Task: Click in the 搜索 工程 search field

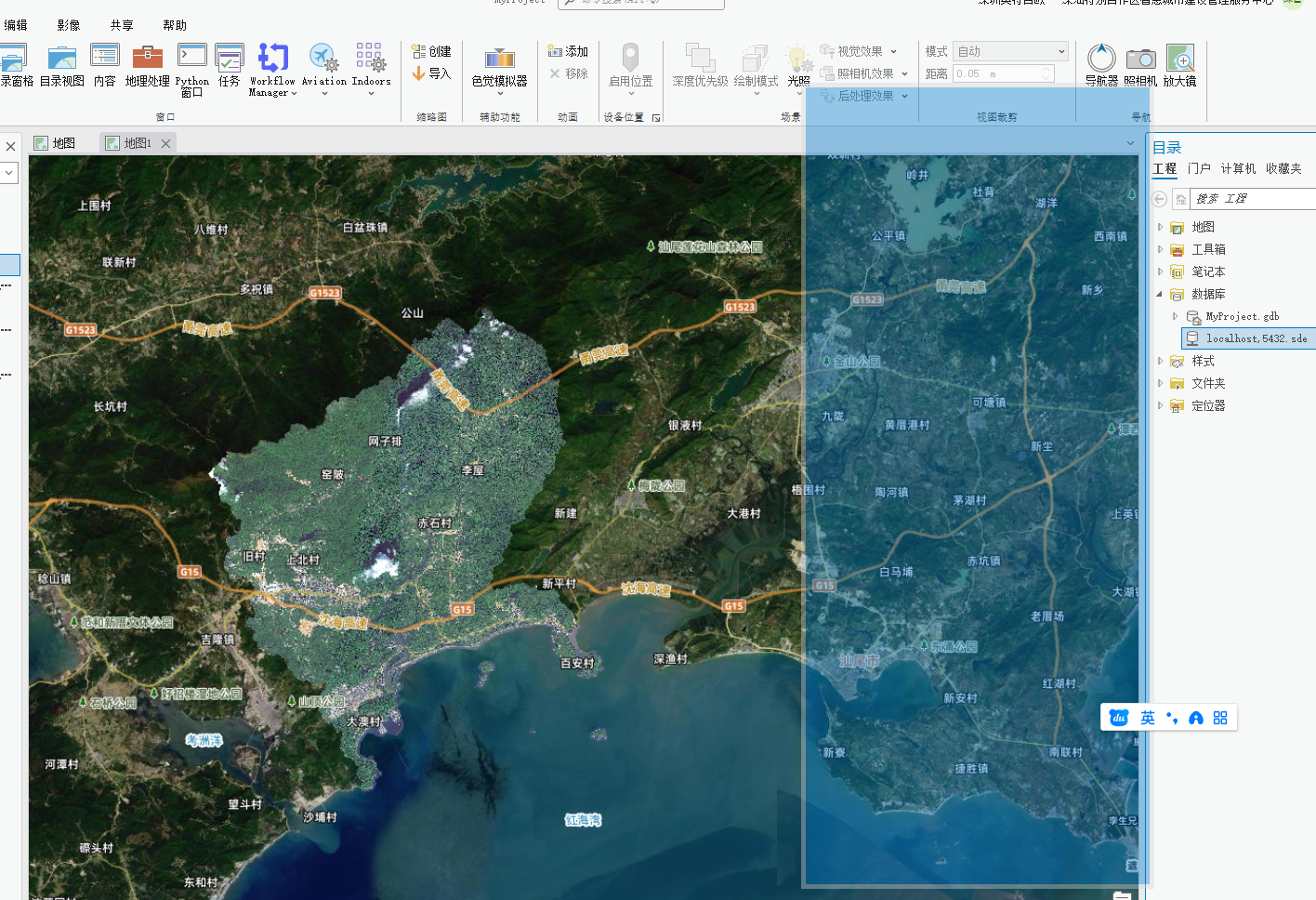Action: click(1254, 199)
